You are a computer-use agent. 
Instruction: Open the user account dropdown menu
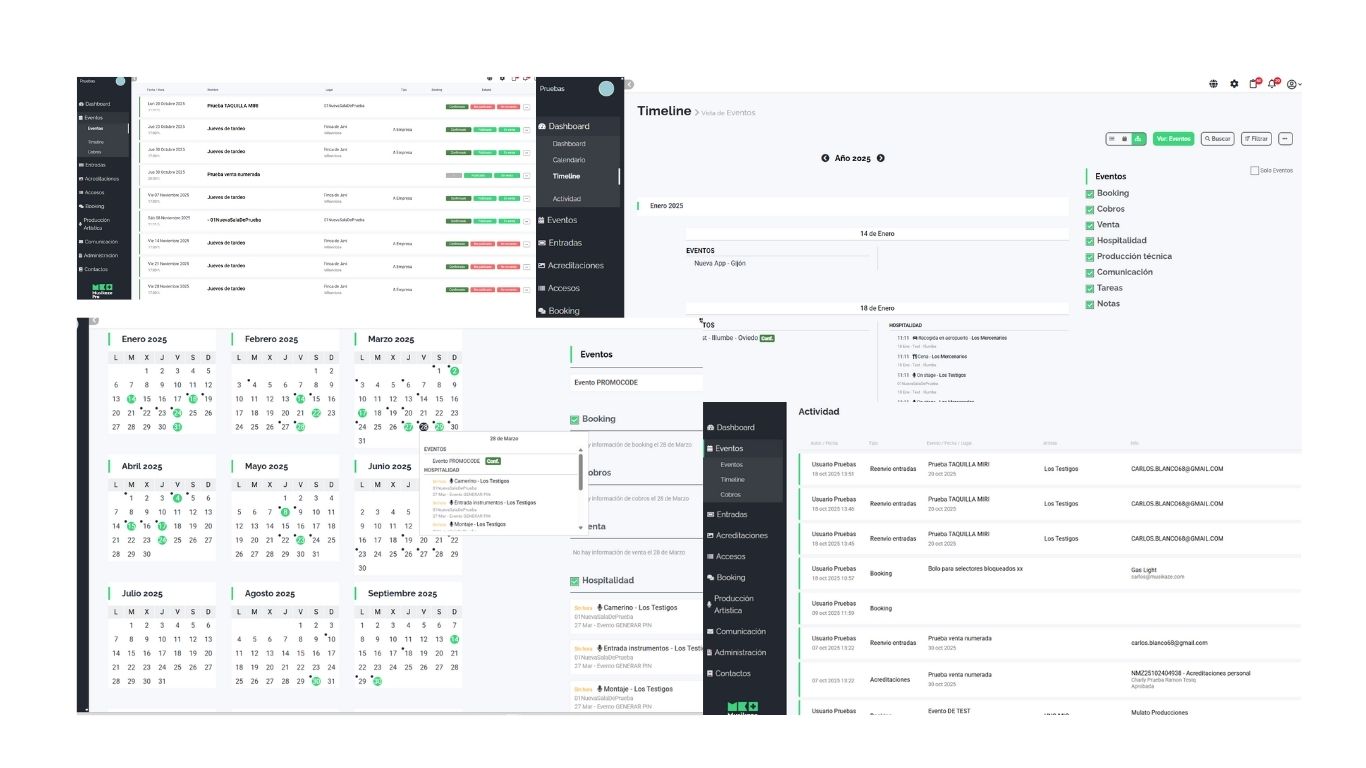[1294, 84]
